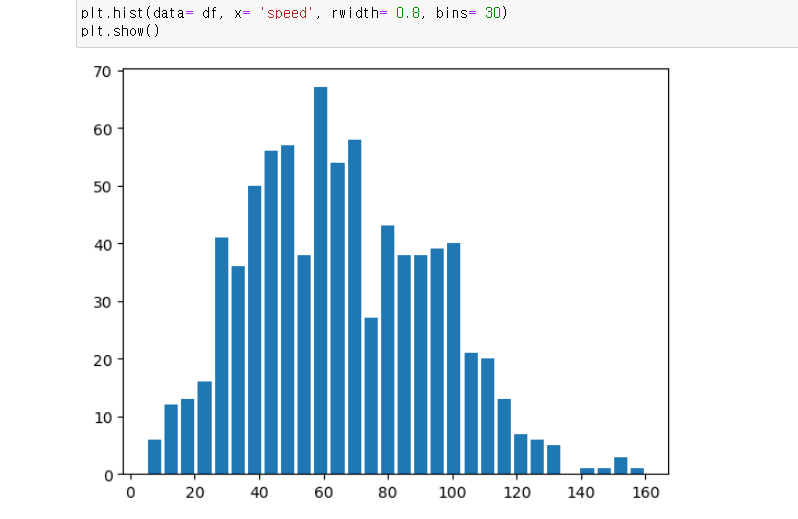
Task: Click the plt.show() code line
Action: click(120, 31)
